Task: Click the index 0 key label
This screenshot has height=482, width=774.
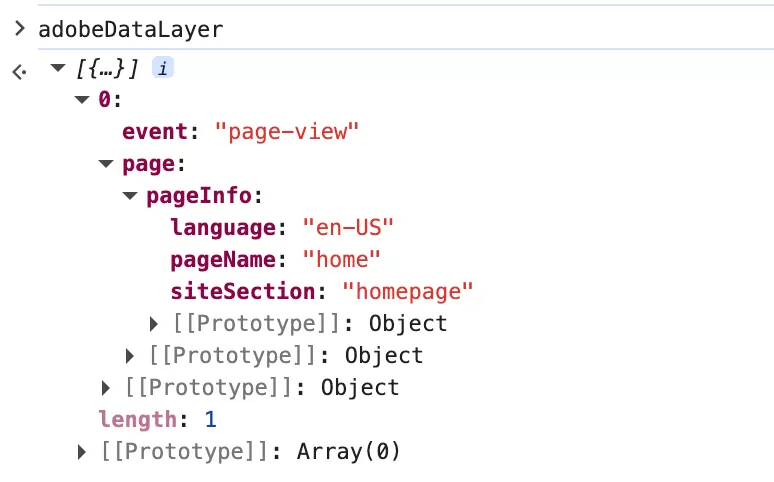Action: [104, 100]
